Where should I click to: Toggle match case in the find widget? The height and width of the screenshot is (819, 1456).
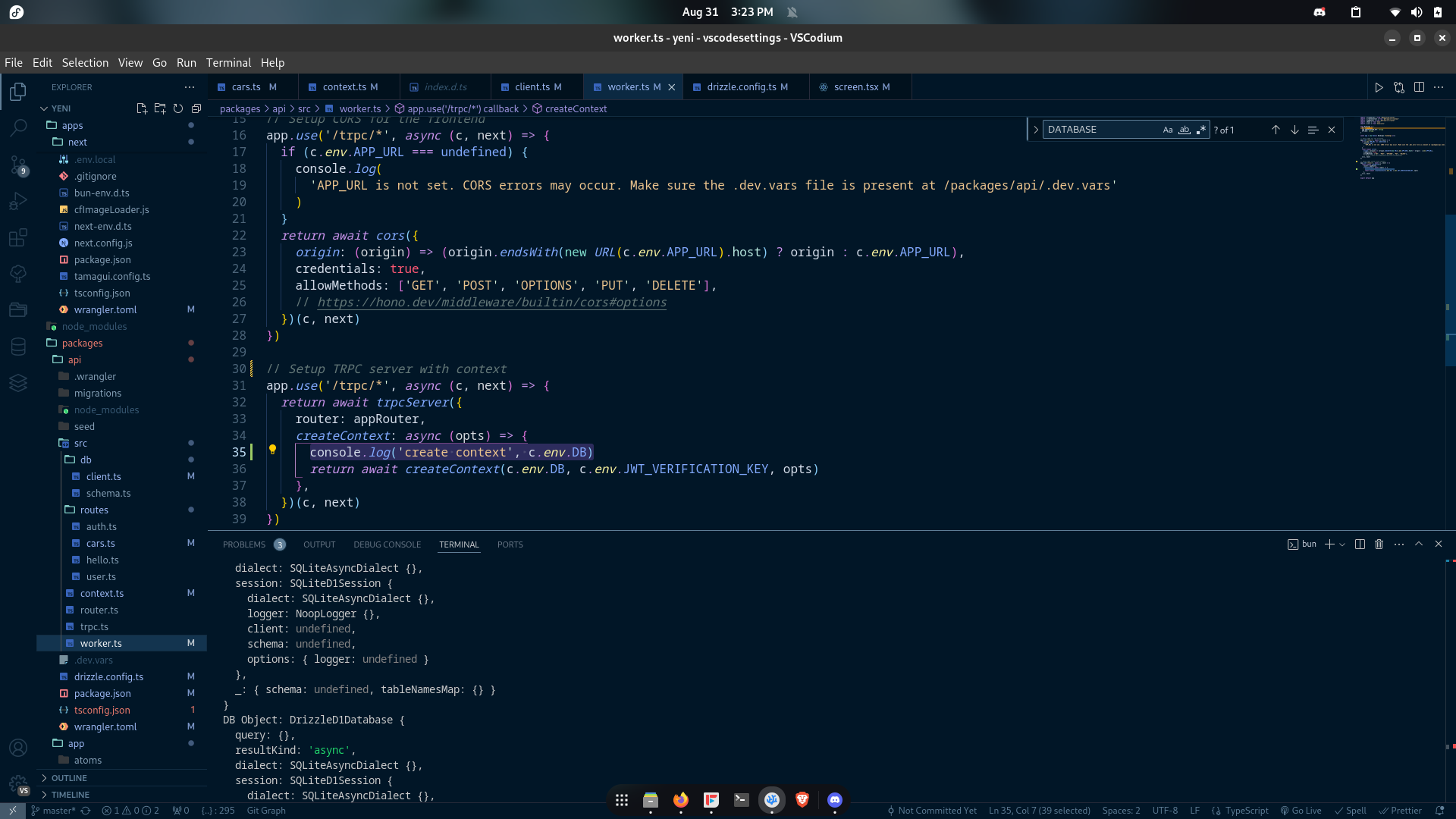click(1167, 130)
